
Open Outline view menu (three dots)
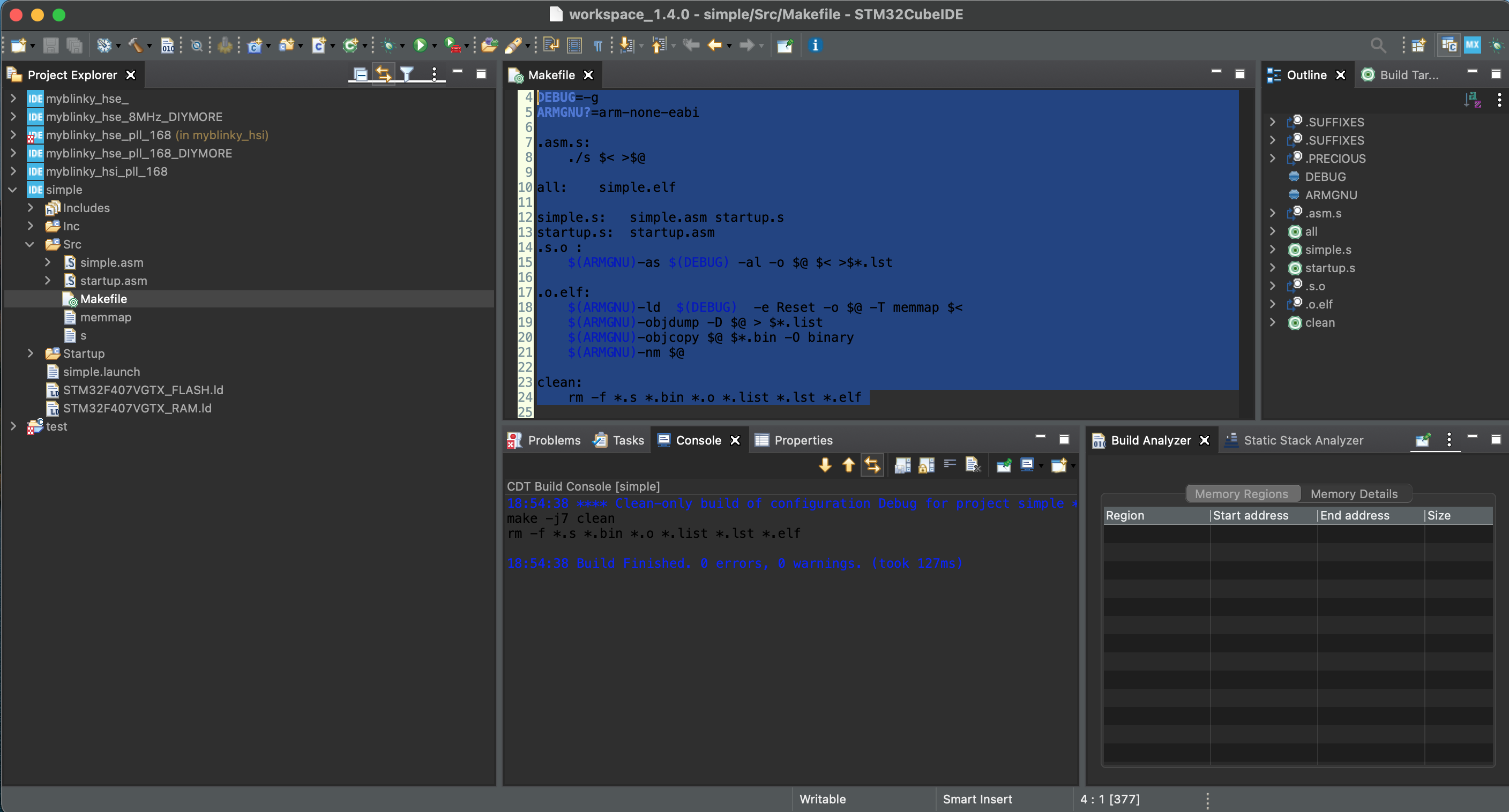point(1499,100)
